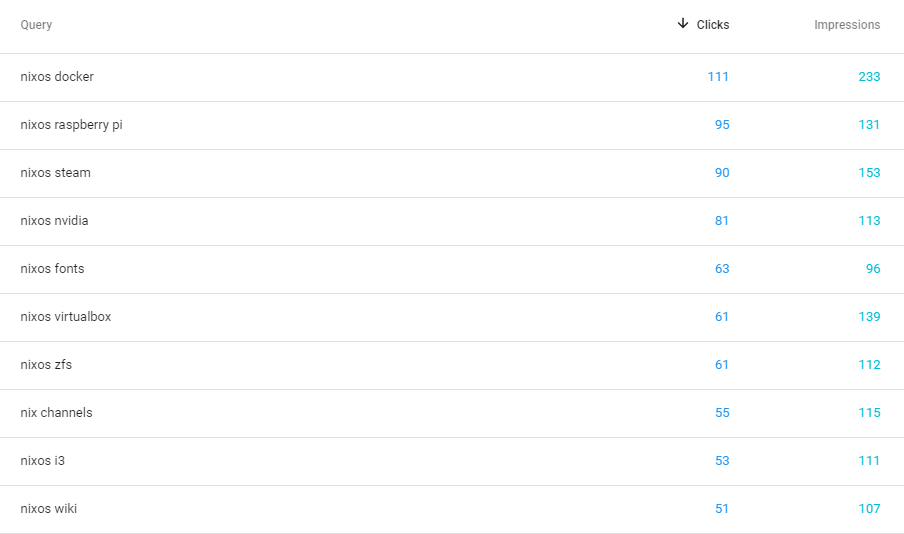Click the Query column header
Screen dimensions: 904x534
36,25
